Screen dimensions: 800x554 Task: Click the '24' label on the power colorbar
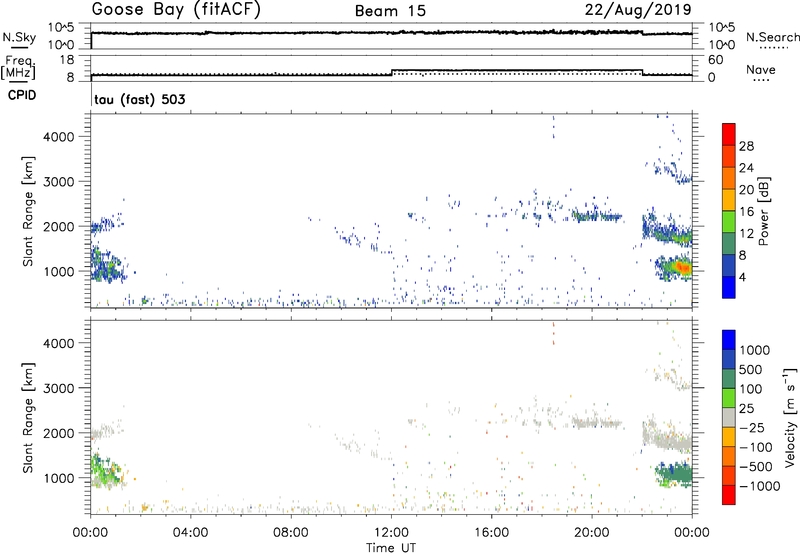746,168
